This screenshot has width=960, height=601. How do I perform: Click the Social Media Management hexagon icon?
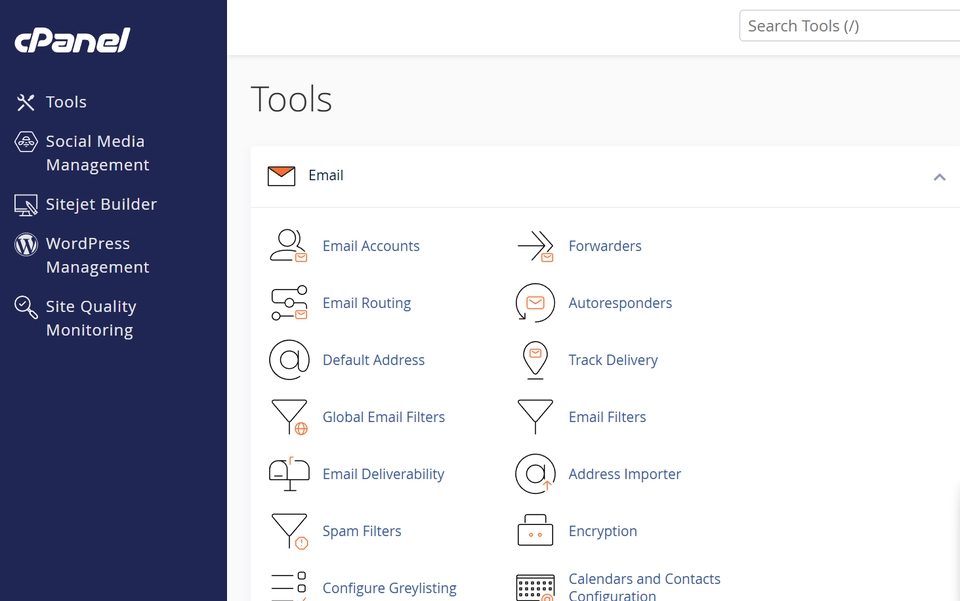(26, 142)
